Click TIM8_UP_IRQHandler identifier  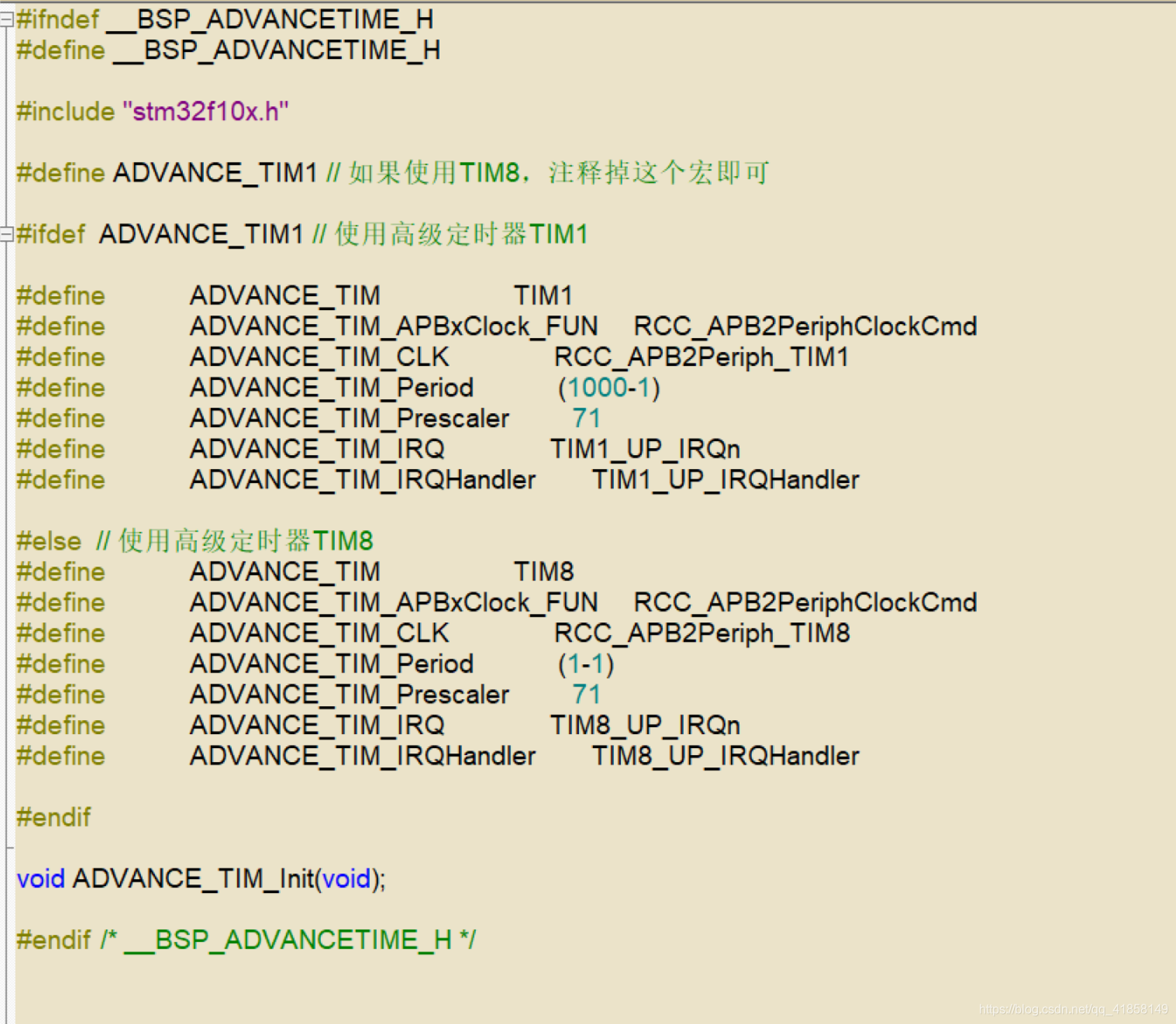pyautogui.click(x=726, y=756)
